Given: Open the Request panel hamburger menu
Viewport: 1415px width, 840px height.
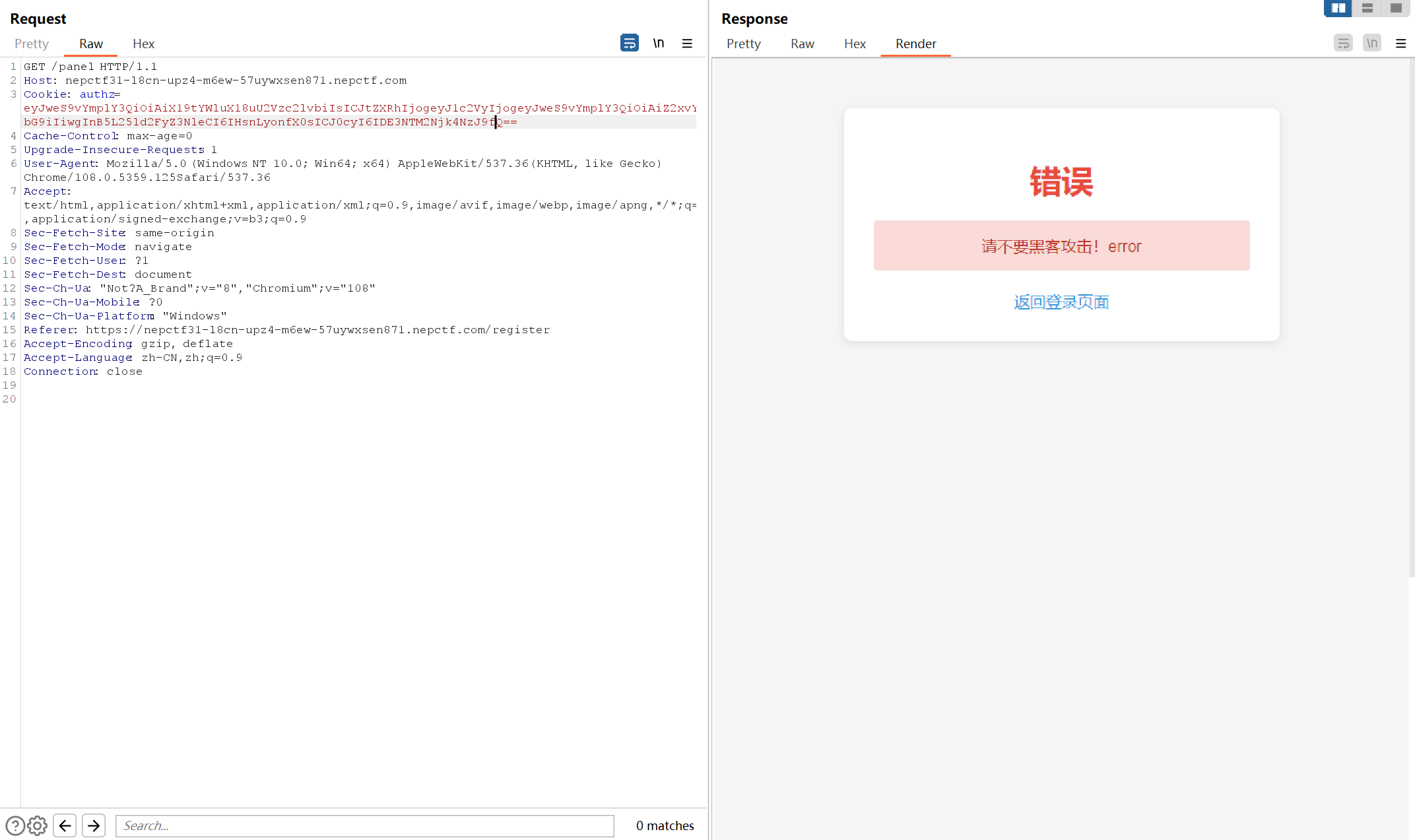Looking at the screenshot, I should [x=687, y=43].
